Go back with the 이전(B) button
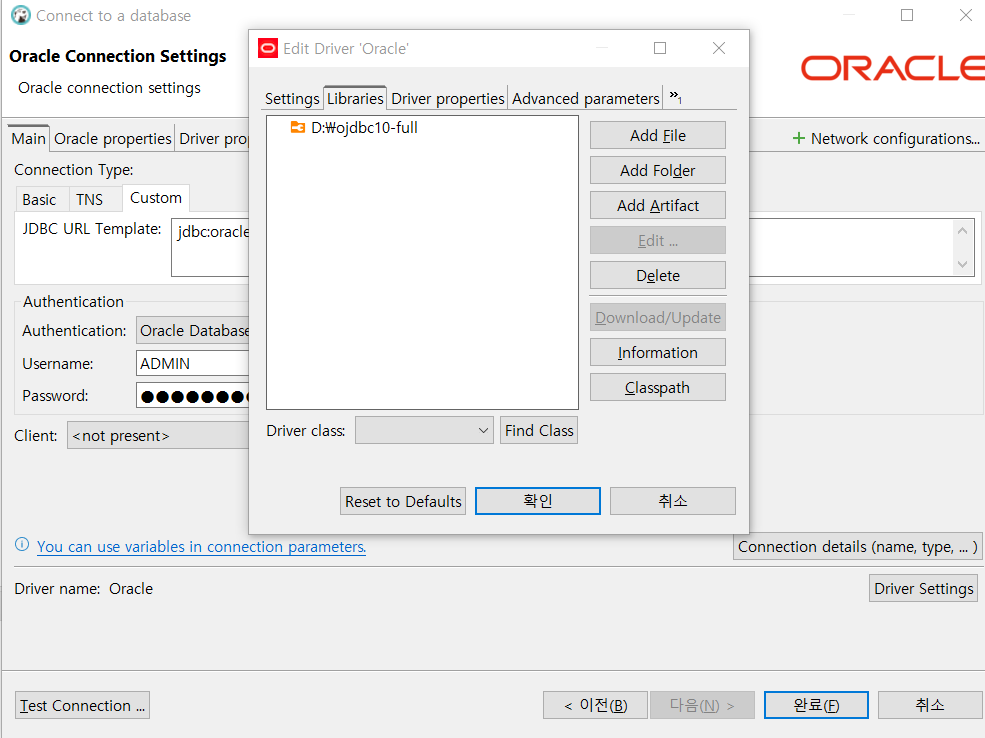Screen dimensions: 985x738 [x=595, y=705]
